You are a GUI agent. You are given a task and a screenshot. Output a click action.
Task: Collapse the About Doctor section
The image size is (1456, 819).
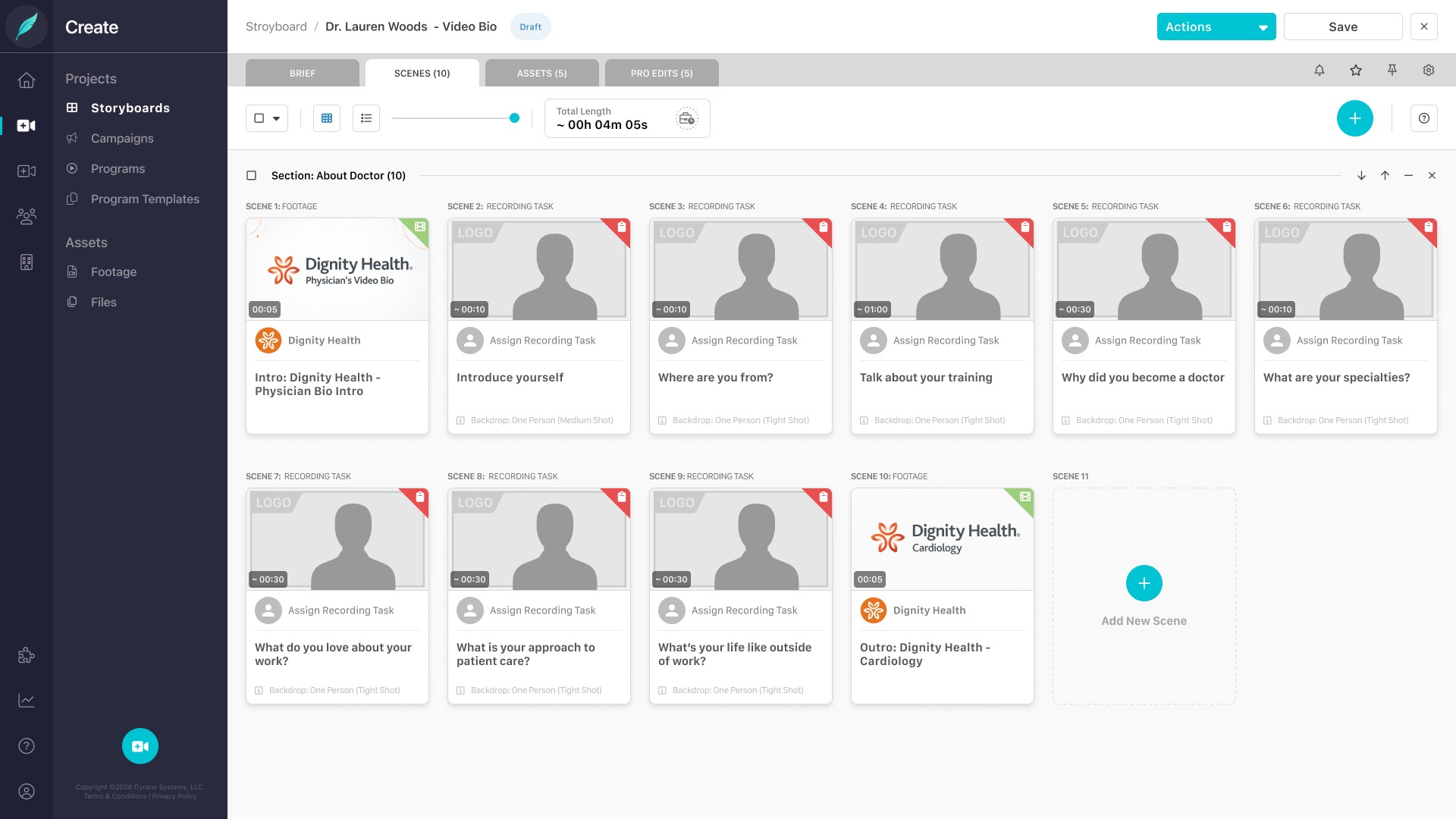coord(1409,176)
